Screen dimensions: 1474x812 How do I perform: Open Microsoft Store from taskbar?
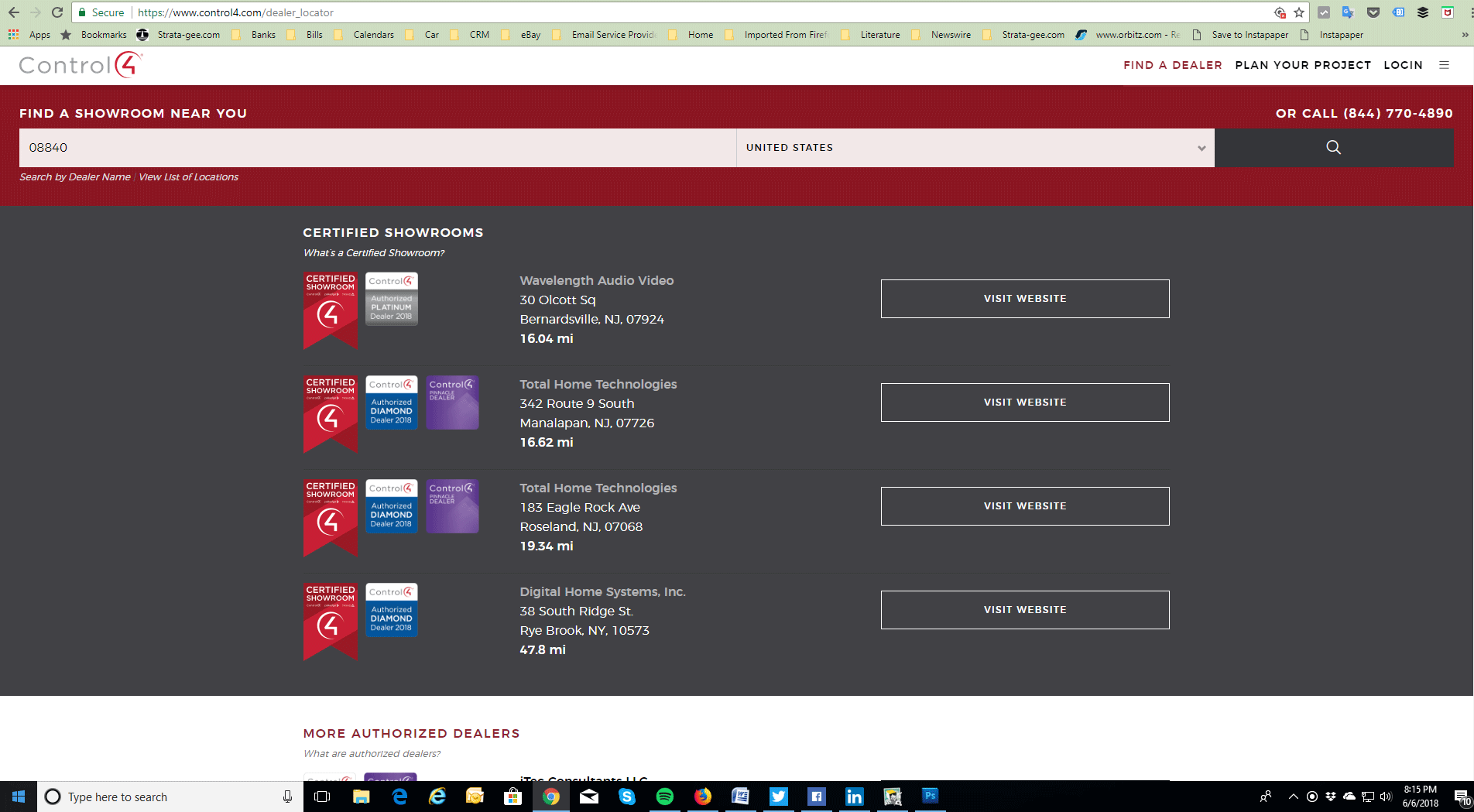[512, 797]
